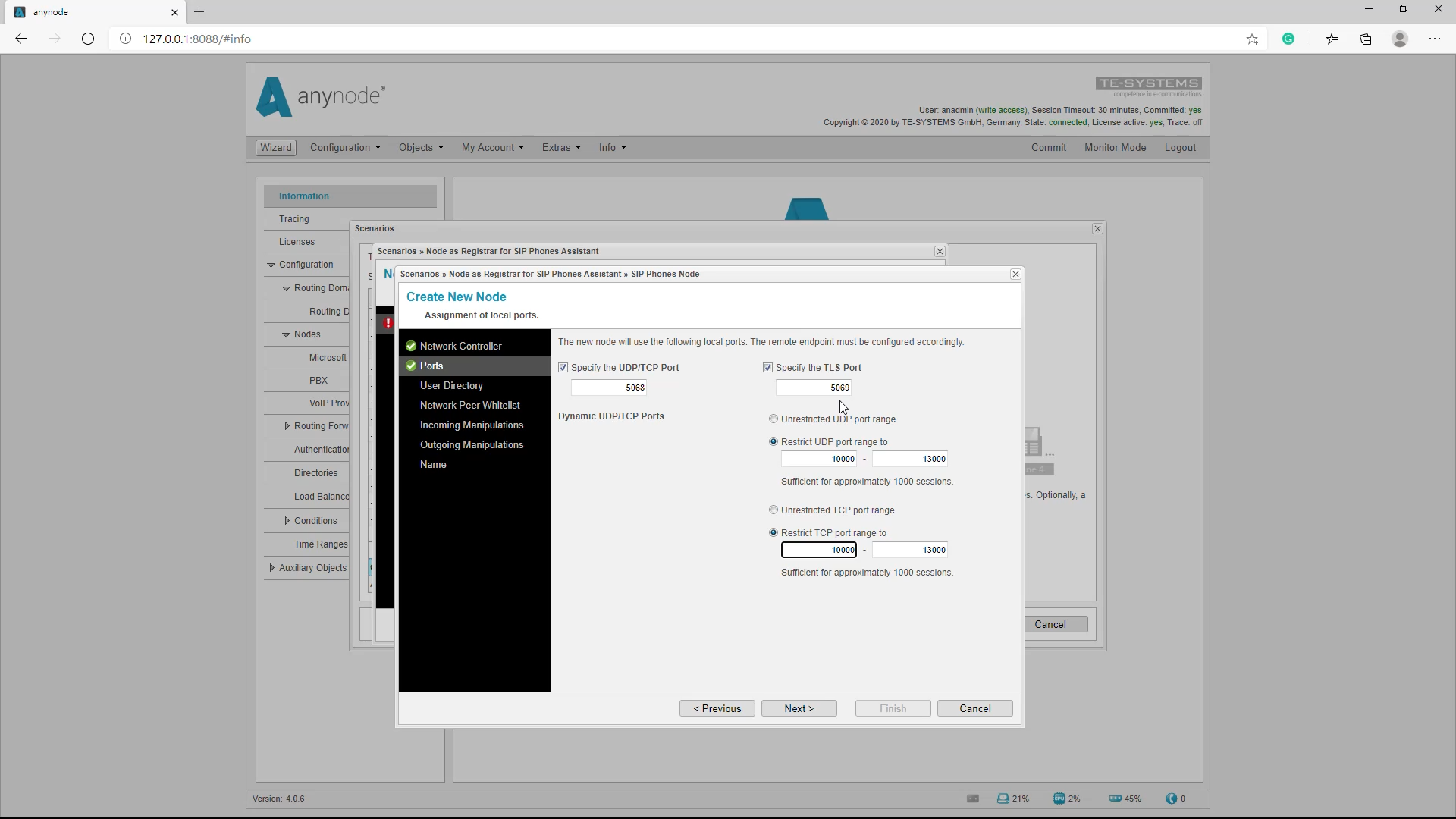This screenshot has height=819, width=1456.
Task: Open the My Account dropdown menu
Action: (493, 148)
